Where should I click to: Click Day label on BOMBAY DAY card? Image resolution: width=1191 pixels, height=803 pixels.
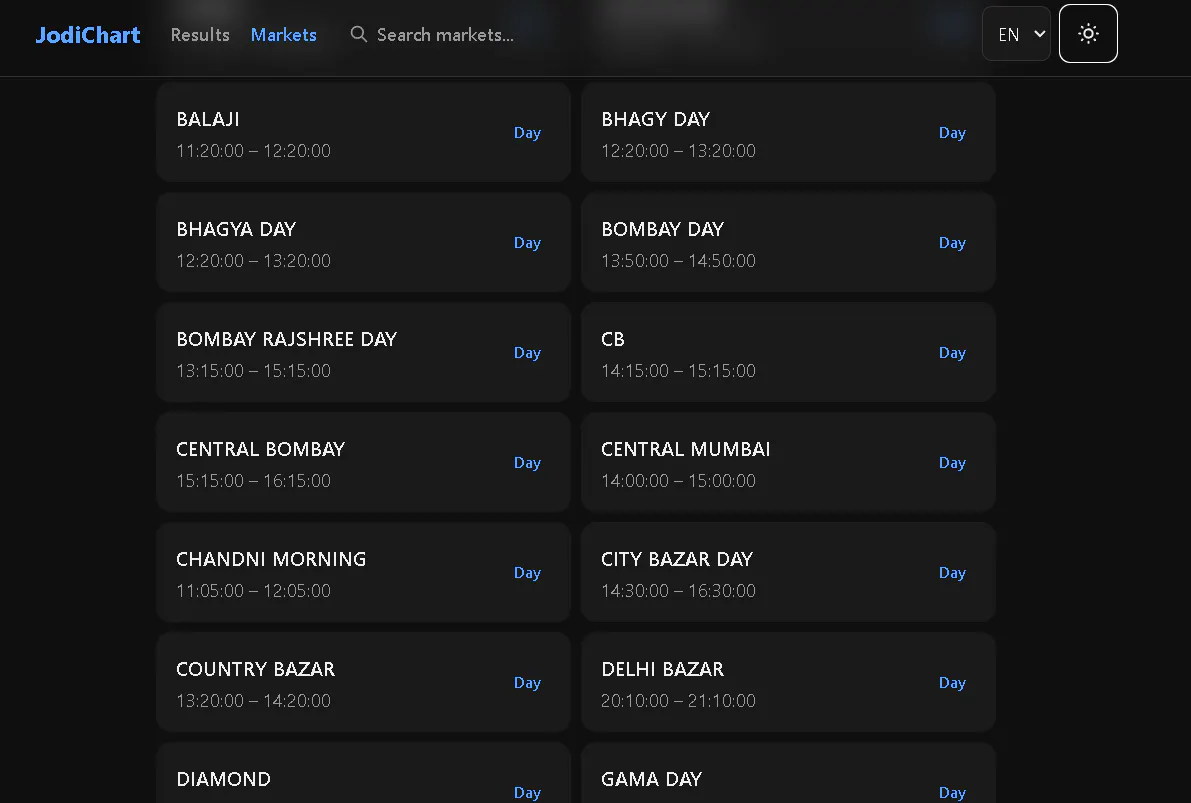(x=952, y=243)
